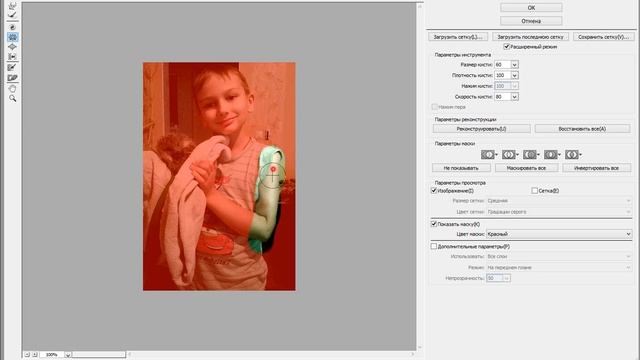Click the Скорость кисти value field
The width and height of the screenshot is (640, 360).
(x=502, y=97)
